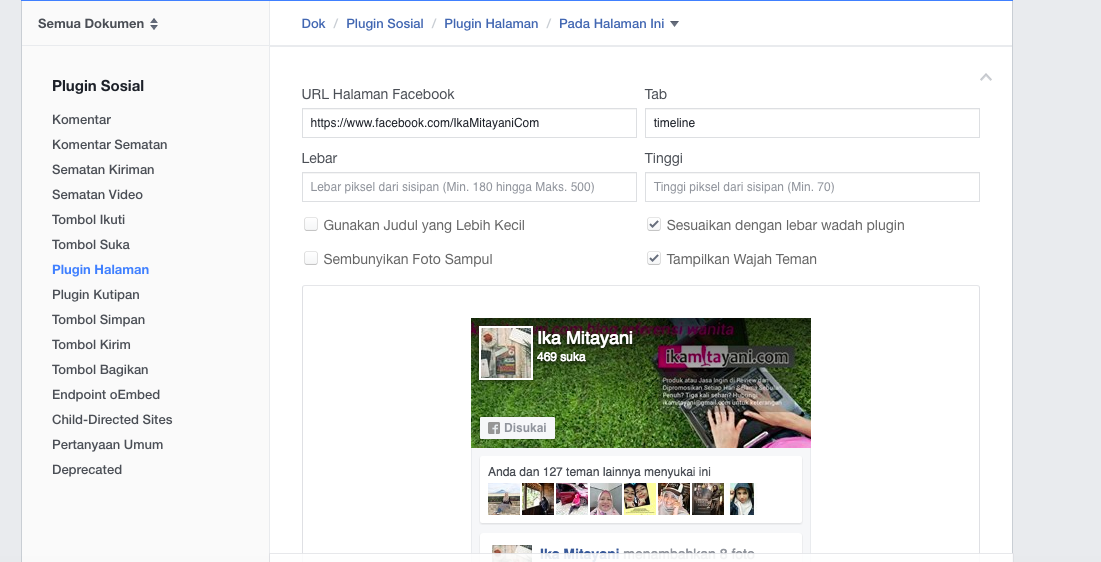Open the Tombol Suka page
Screen dimensions: 1101x562
[91, 244]
